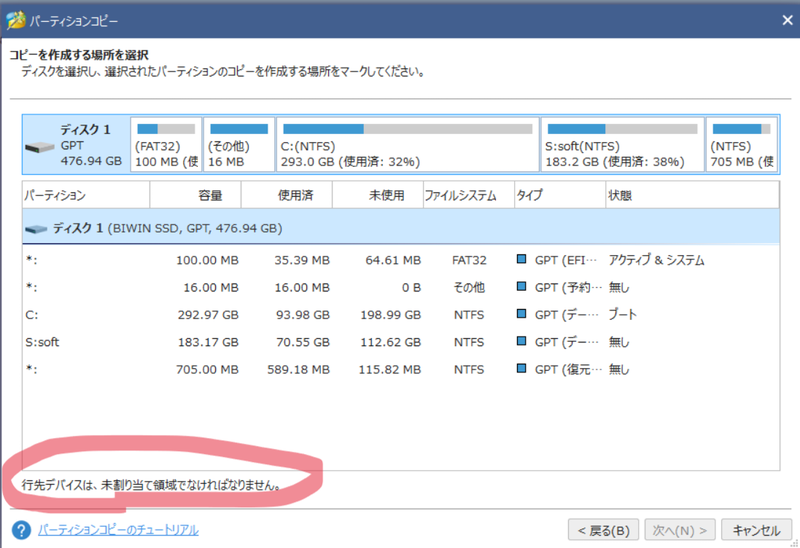This screenshot has height=548, width=800.
Task: Click the 次へ(N) > button
Action: (680, 530)
